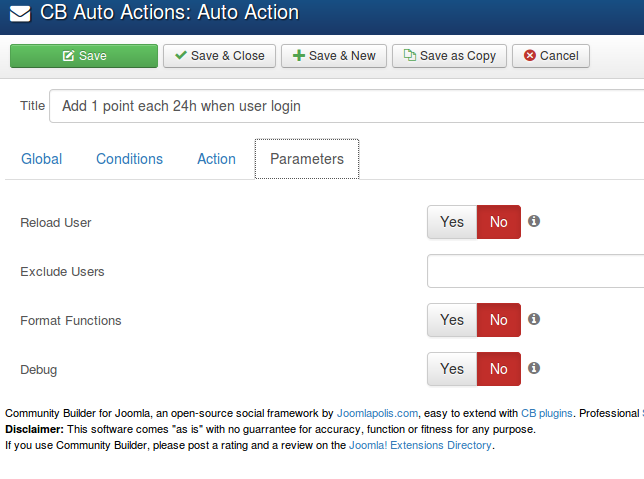
Task: Click the envelope icon in the header
Action: (x=20, y=14)
